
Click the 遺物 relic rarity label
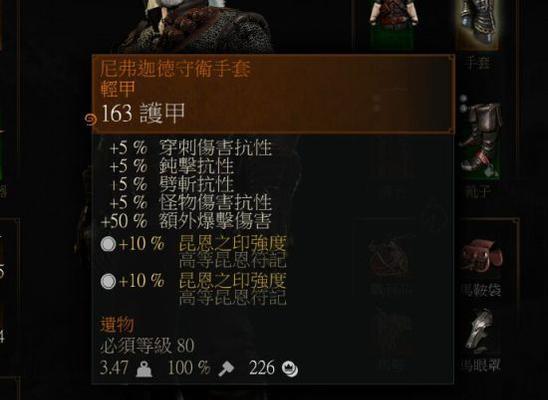pyautogui.click(x=117, y=325)
